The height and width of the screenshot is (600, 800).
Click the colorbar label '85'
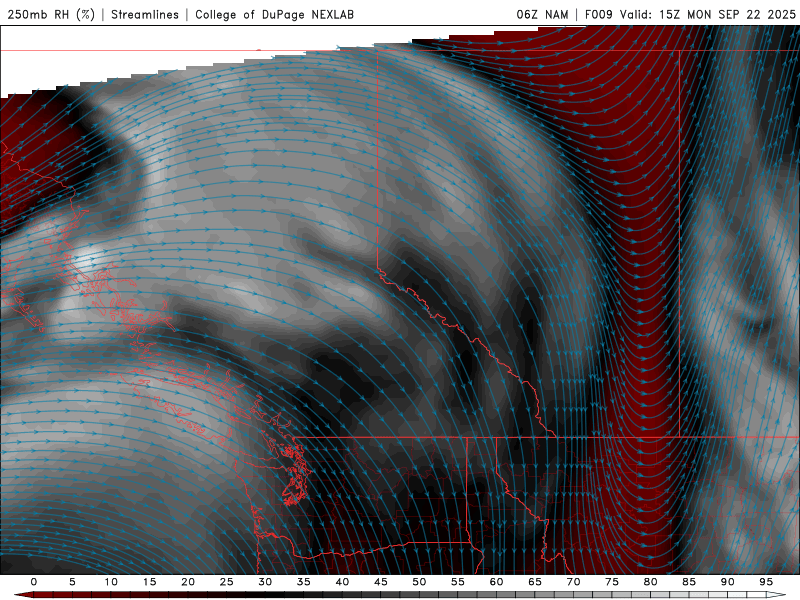689,582
